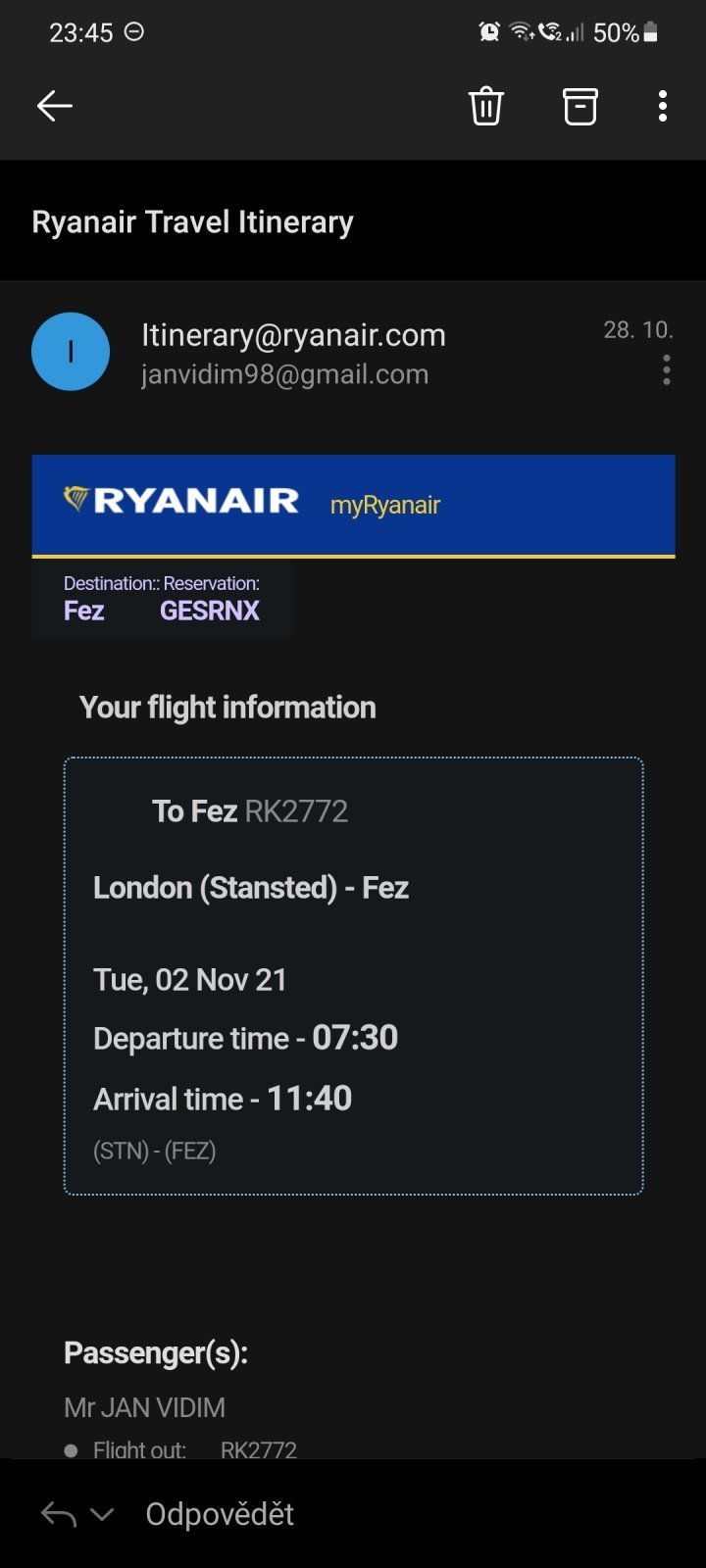Tap the back arrow icon
Screen dimensions: 706x1568
point(55,106)
